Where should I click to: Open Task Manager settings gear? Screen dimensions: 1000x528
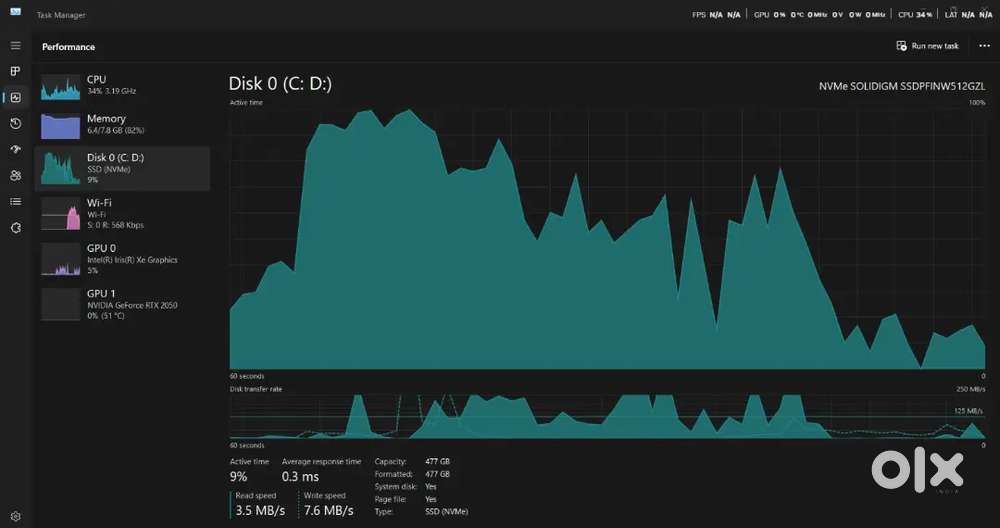(15, 517)
